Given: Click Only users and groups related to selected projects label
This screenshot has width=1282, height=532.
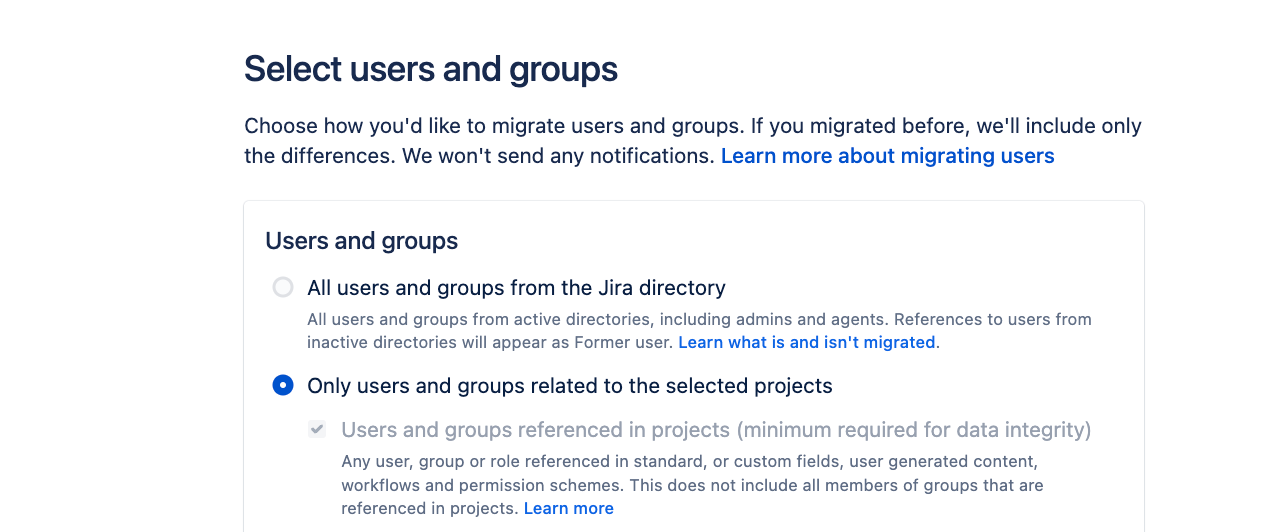Looking at the screenshot, I should (x=569, y=386).
